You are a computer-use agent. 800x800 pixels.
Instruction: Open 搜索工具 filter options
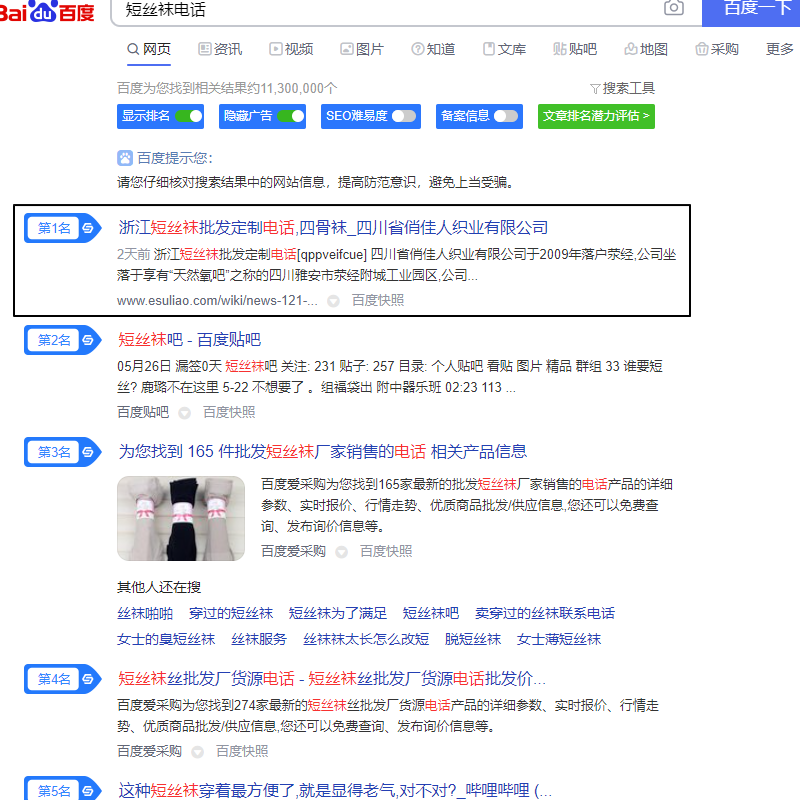coord(622,88)
